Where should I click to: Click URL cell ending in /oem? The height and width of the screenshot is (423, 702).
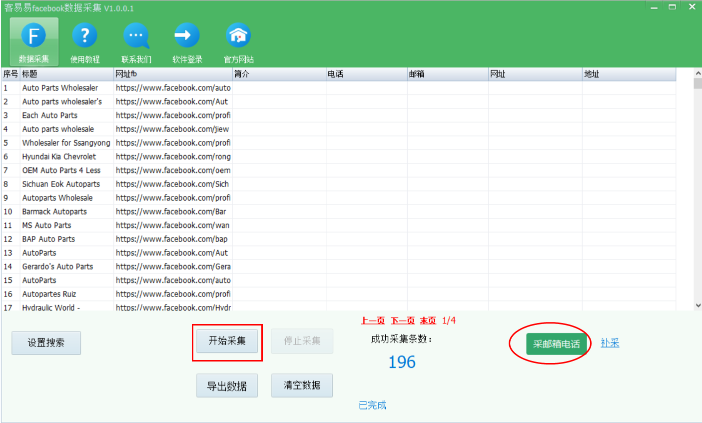173,171
